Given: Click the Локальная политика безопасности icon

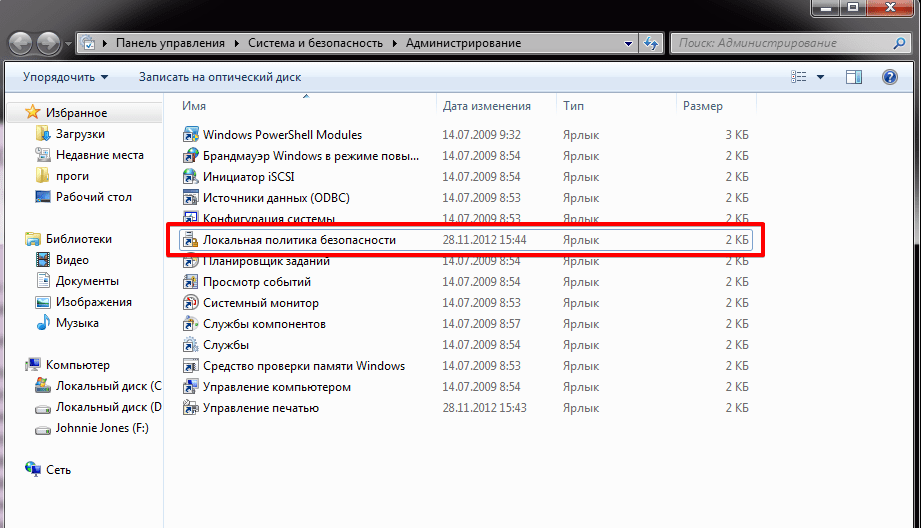Looking at the screenshot, I should tap(190, 240).
